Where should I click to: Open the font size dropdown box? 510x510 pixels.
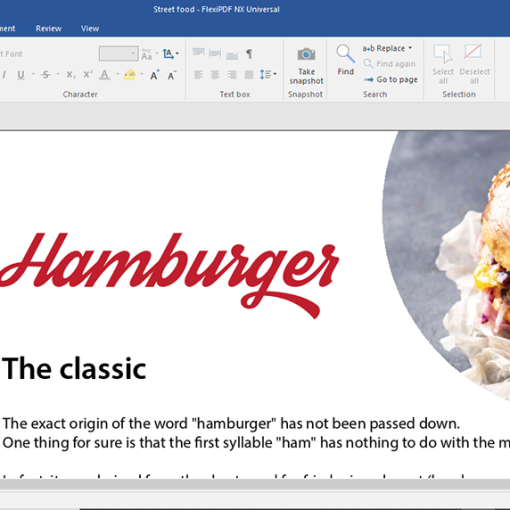(118, 54)
